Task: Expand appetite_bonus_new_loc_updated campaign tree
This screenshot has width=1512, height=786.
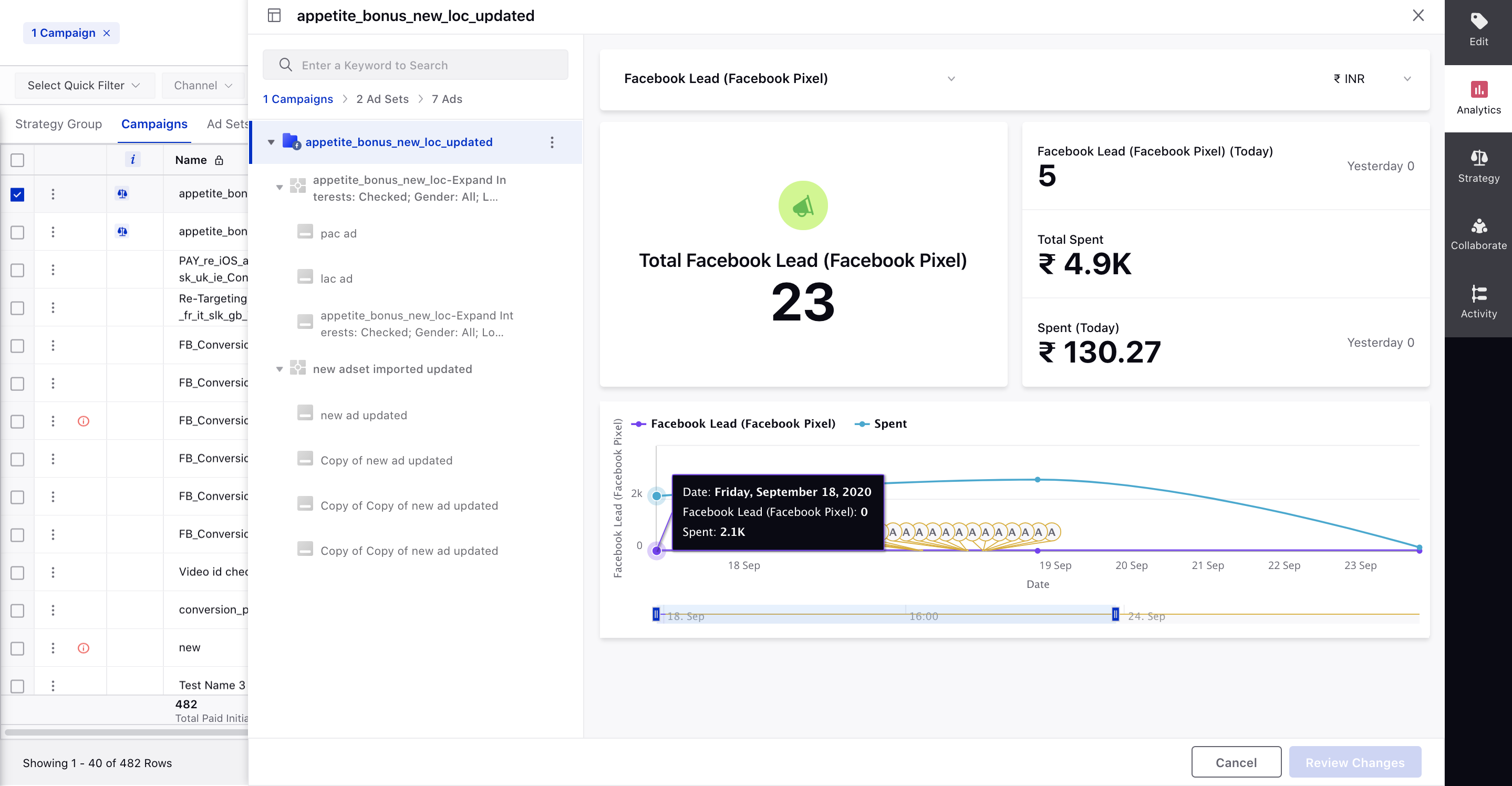Action: tap(269, 142)
